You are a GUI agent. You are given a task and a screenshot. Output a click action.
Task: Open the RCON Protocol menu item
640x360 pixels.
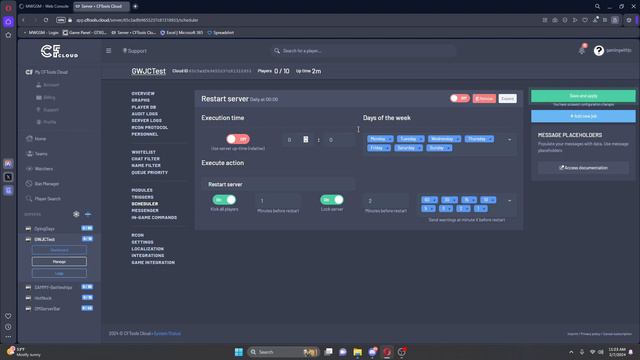149,127
